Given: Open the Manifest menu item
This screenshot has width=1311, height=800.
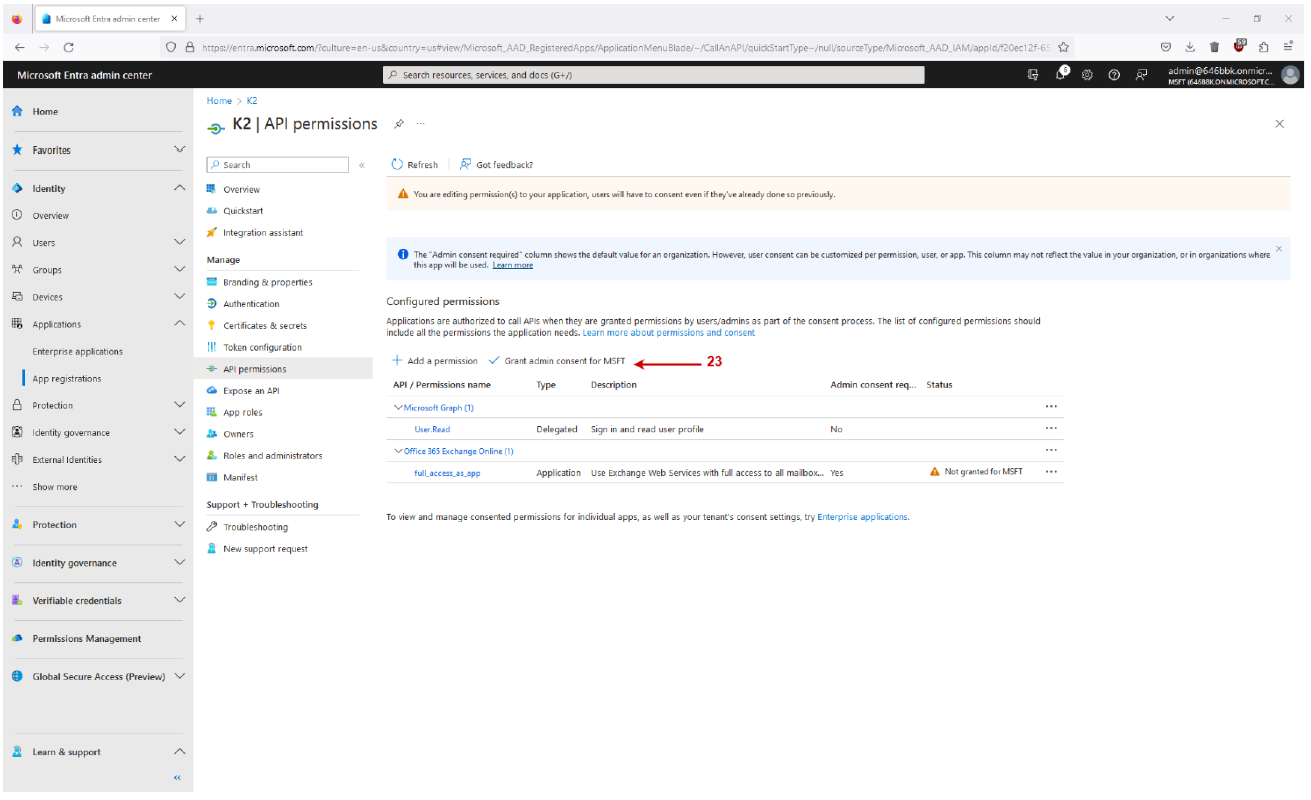Looking at the screenshot, I should 240,478.
